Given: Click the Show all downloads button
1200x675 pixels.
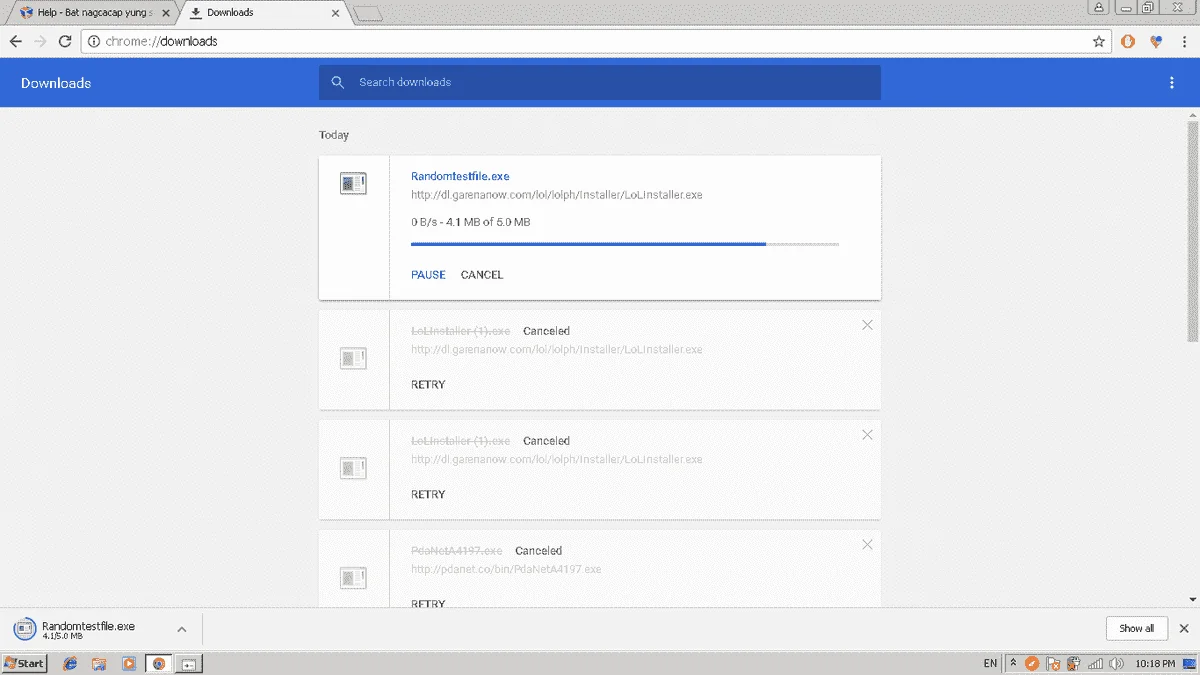Looking at the screenshot, I should [x=1136, y=628].
